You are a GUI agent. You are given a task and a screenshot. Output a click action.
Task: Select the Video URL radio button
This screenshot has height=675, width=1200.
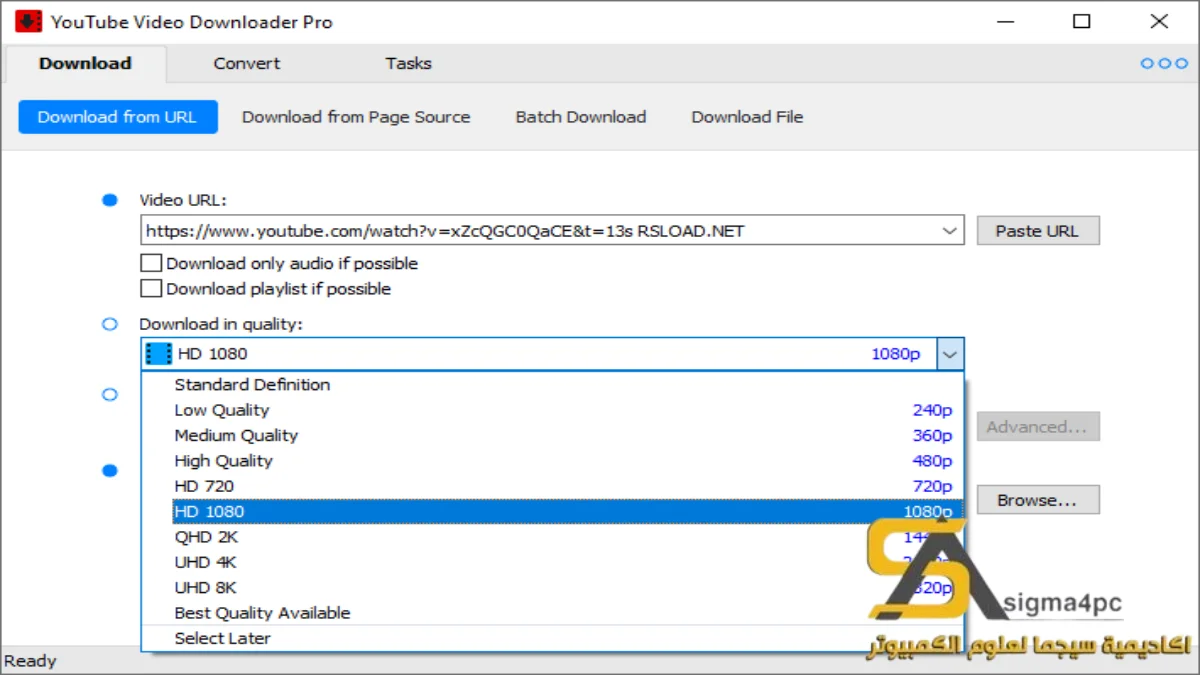110,200
